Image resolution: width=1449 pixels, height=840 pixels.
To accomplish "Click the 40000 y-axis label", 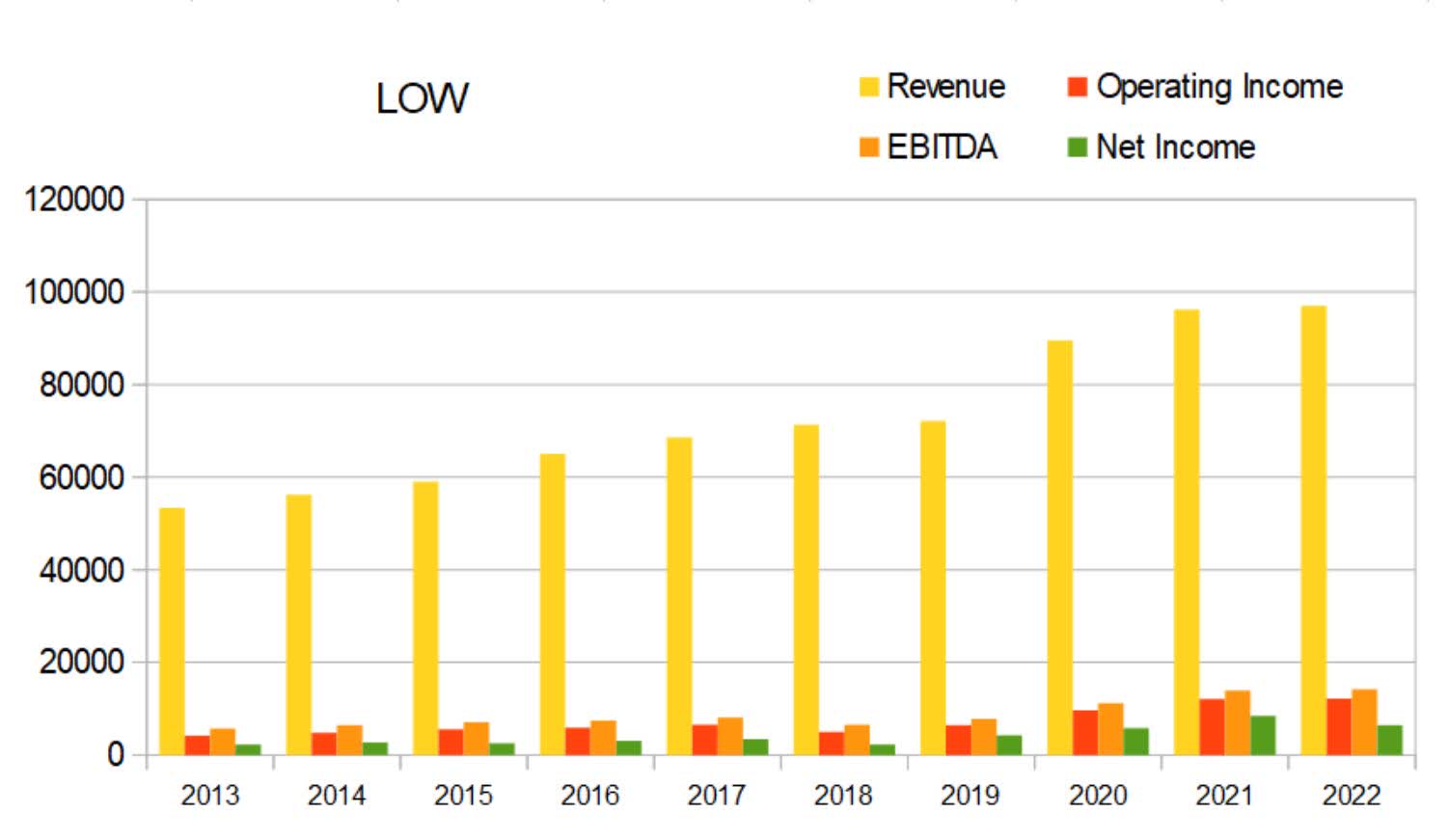I will pyautogui.click(x=81, y=570).
